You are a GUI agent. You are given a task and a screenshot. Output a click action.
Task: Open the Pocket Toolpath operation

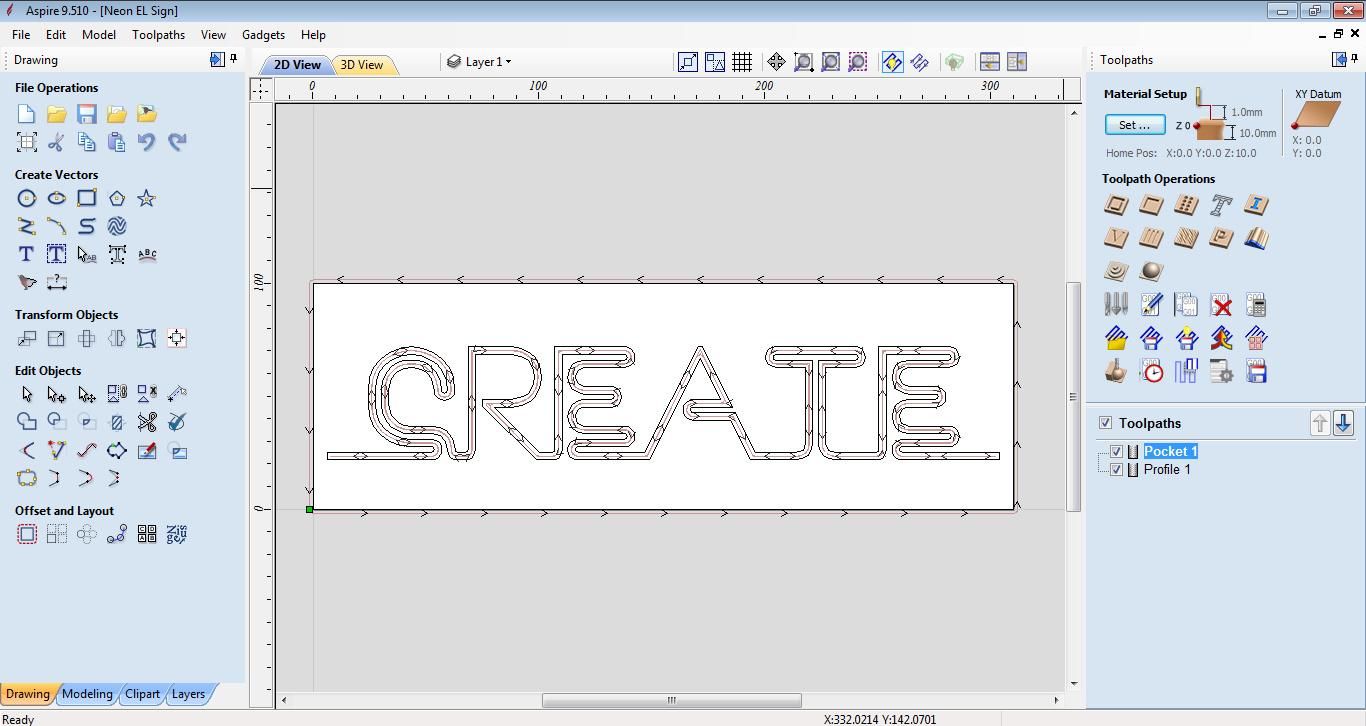[1150, 206]
